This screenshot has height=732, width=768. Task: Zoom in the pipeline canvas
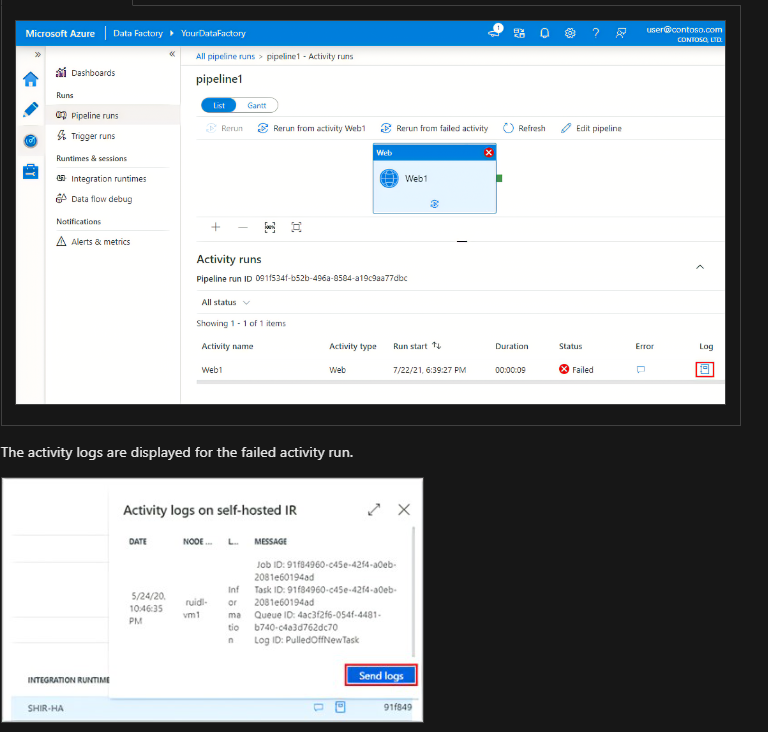point(216,227)
